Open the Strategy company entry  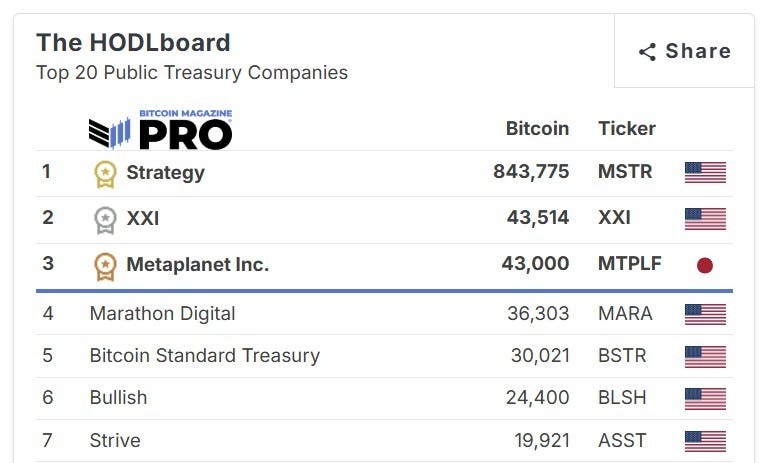165,173
